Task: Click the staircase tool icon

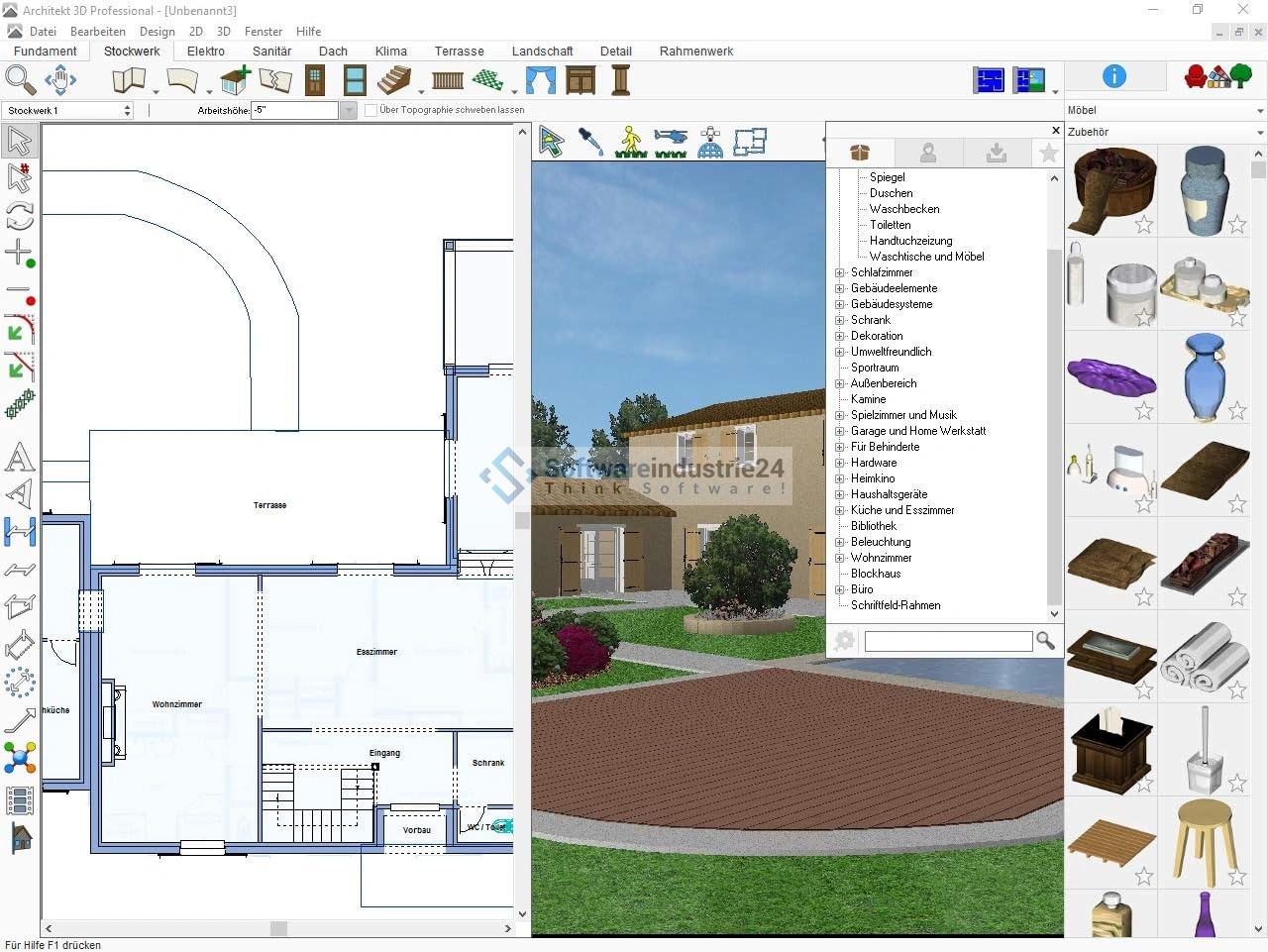Action: 395,79
